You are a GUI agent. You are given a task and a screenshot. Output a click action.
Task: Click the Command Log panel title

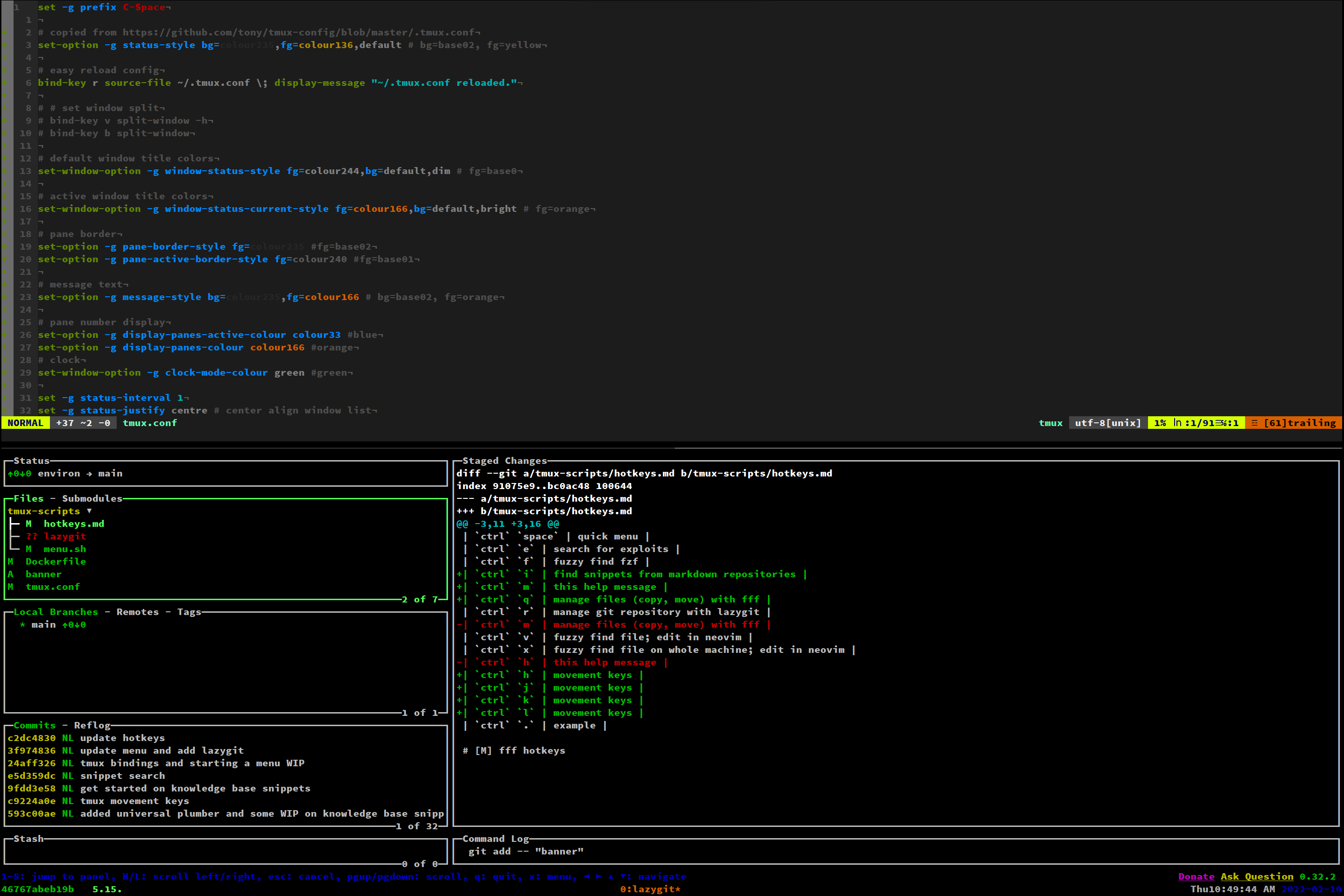coord(496,838)
